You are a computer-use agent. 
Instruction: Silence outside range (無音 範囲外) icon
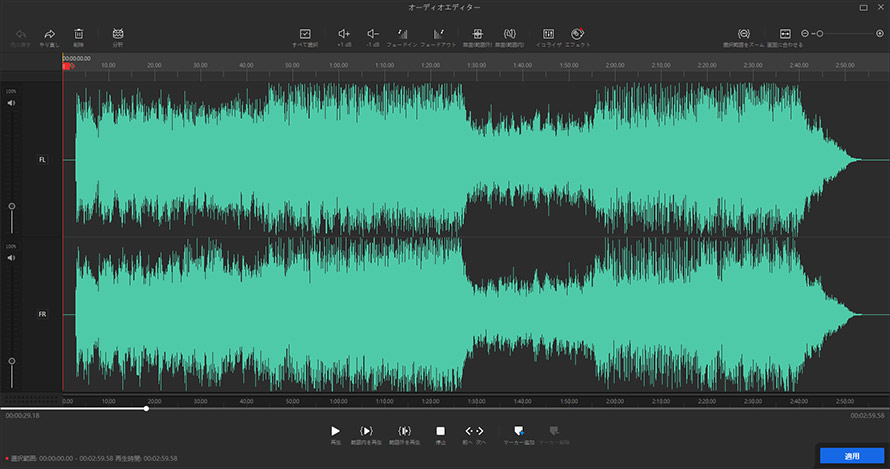(477, 34)
